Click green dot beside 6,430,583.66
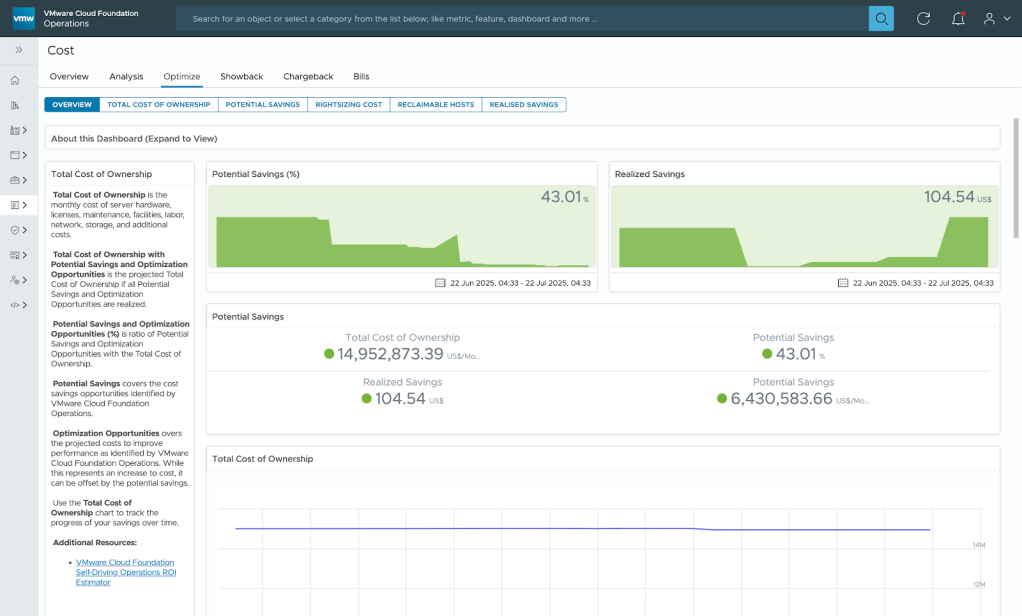Image resolution: width=1022 pixels, height=616 pixels. [722, 398]
